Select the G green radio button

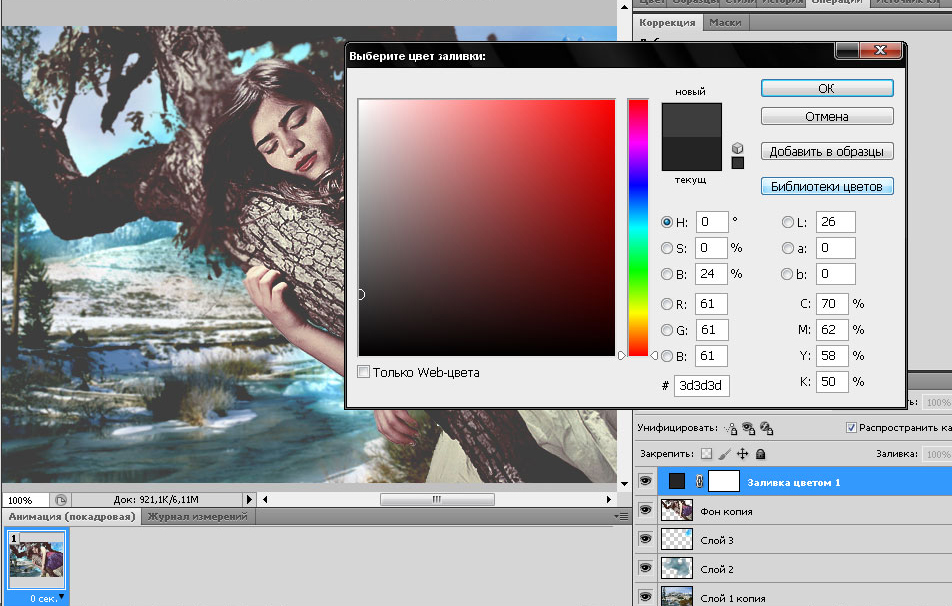tap(667, 330)
